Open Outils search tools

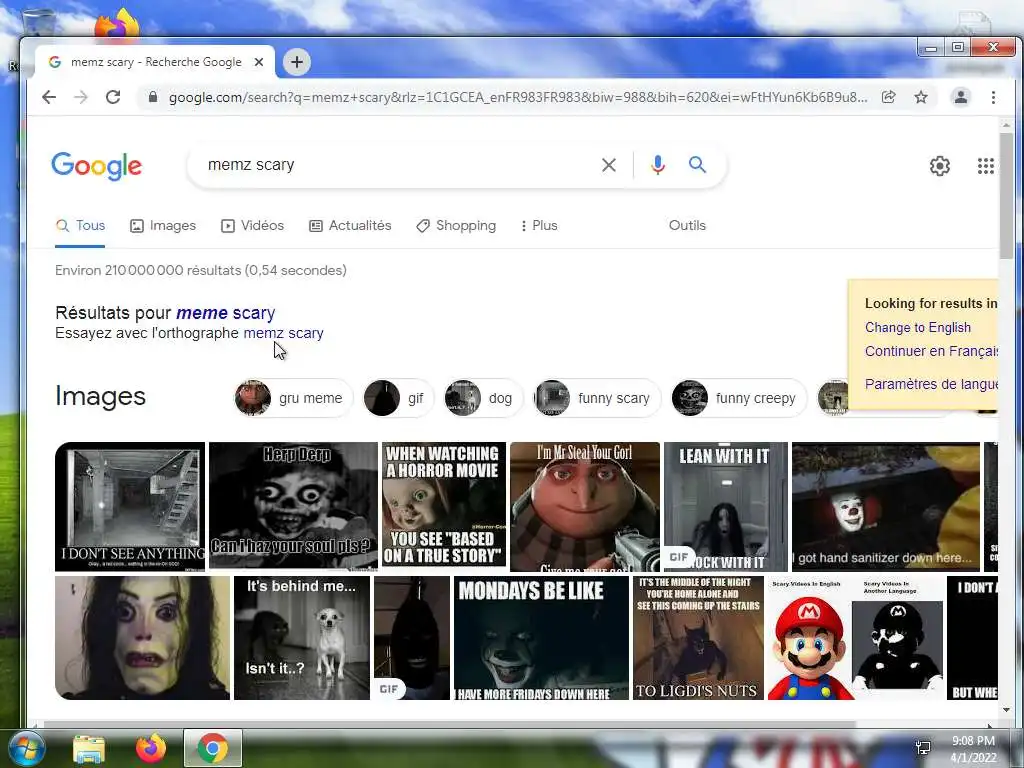coord(687,225)
